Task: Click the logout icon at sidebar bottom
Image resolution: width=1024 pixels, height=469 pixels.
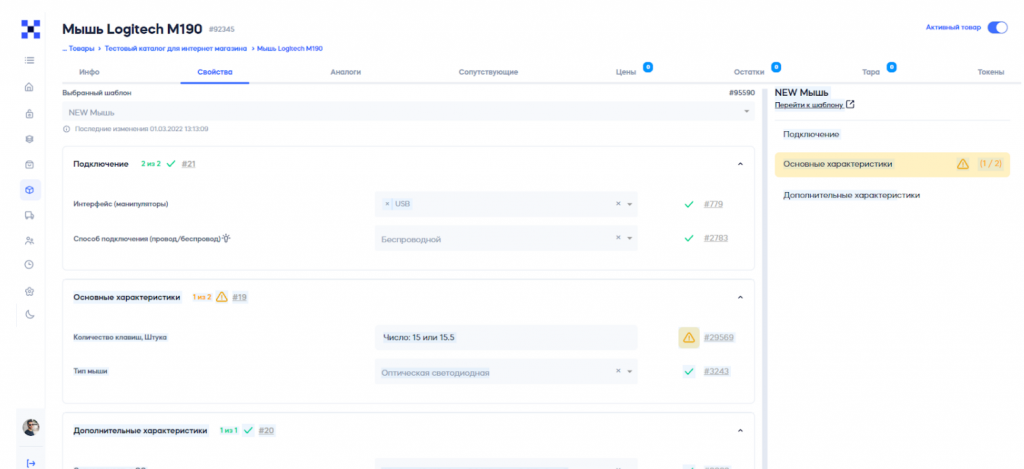Action: tap(30, 462)
